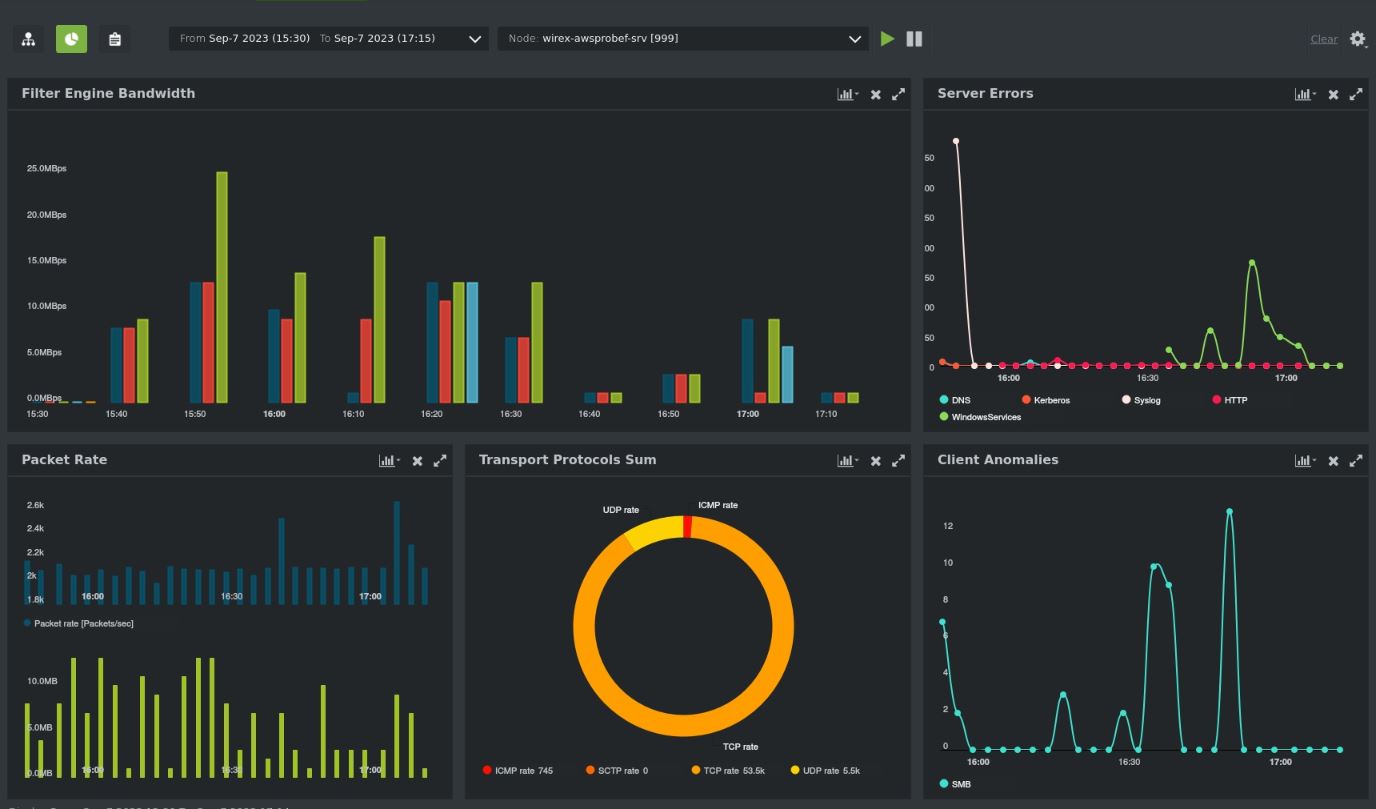
Task: Open dashboard settings gear
Action: [x=1357, y=39]
